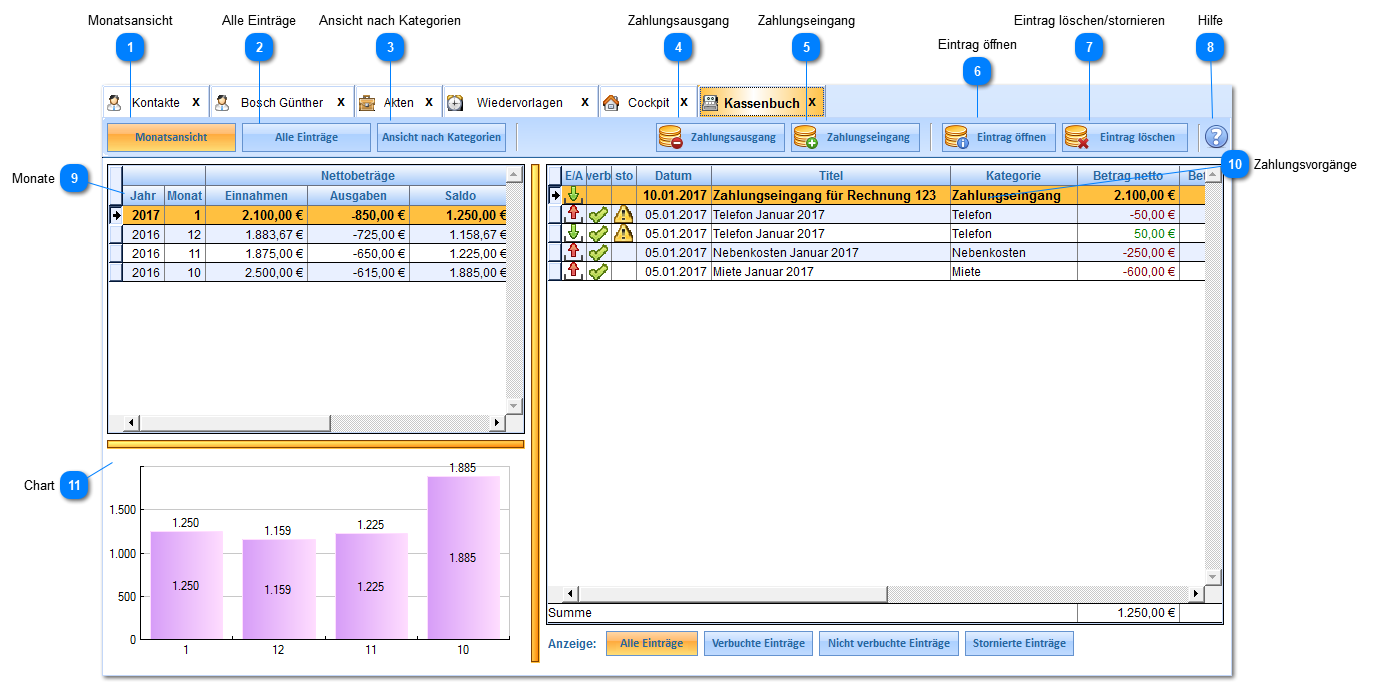Close the Bosch Günther tab

341,102
